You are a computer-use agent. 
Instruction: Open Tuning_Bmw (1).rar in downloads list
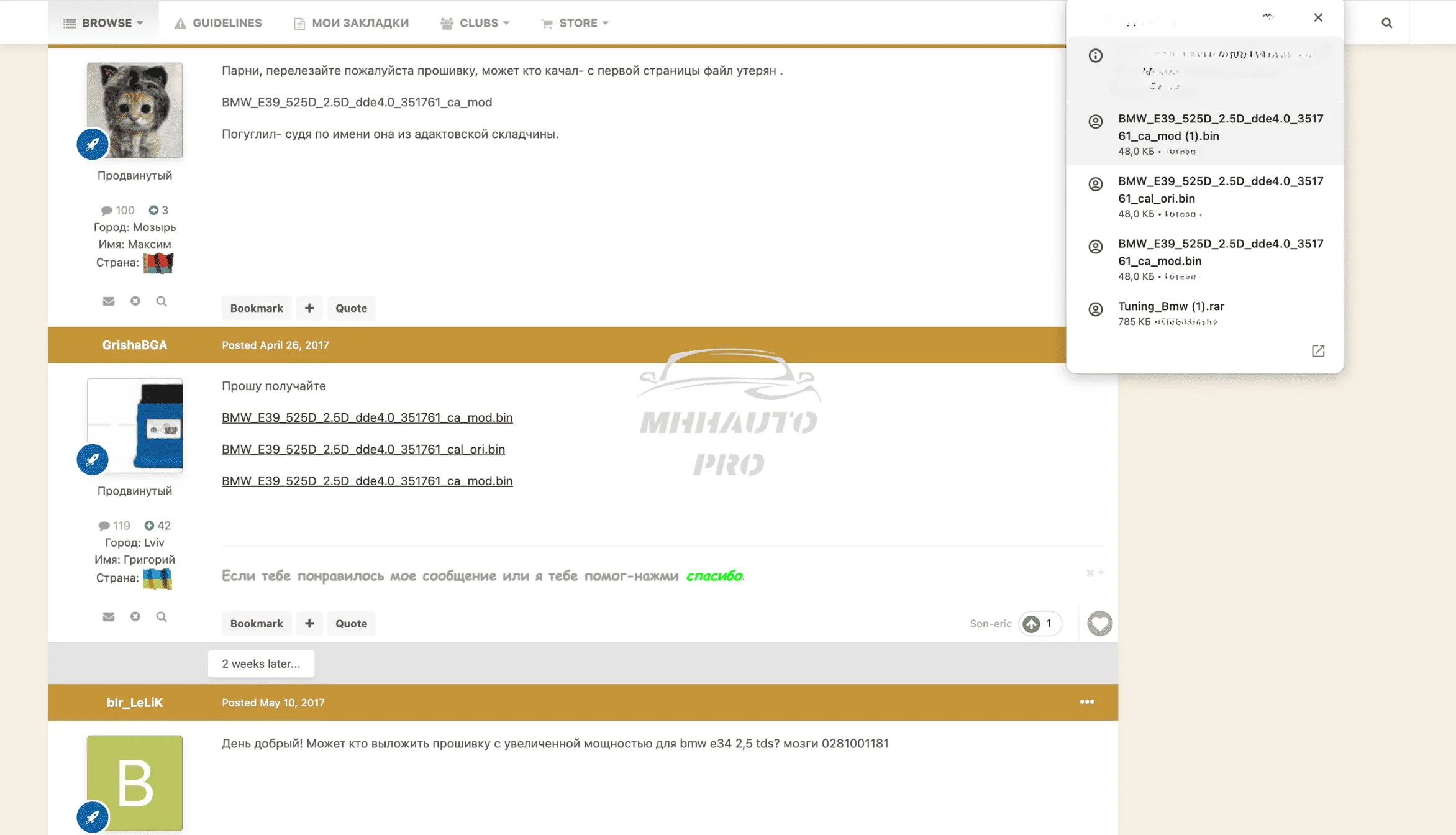(1171, 306)
